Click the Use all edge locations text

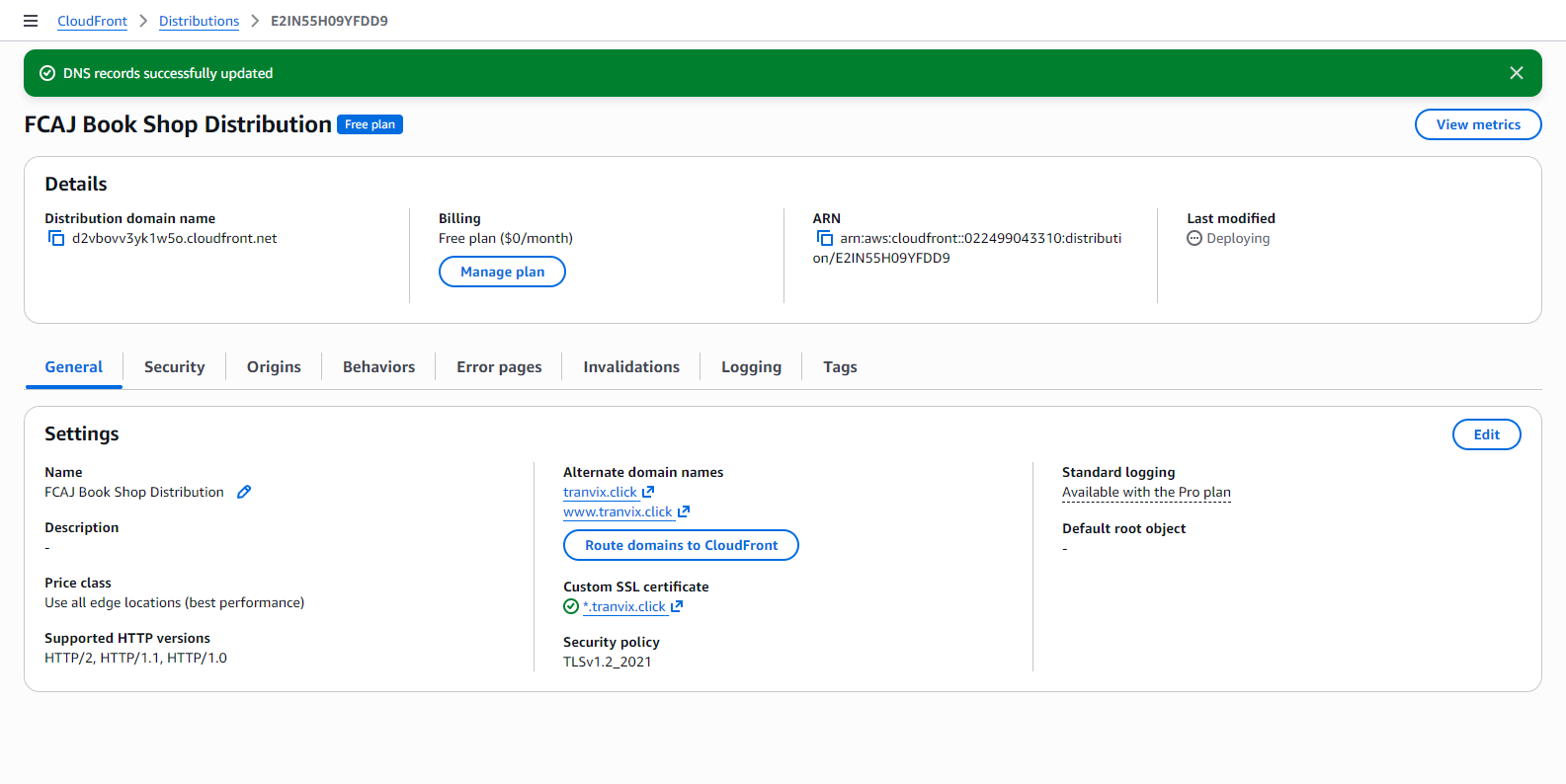click(174, 602)
